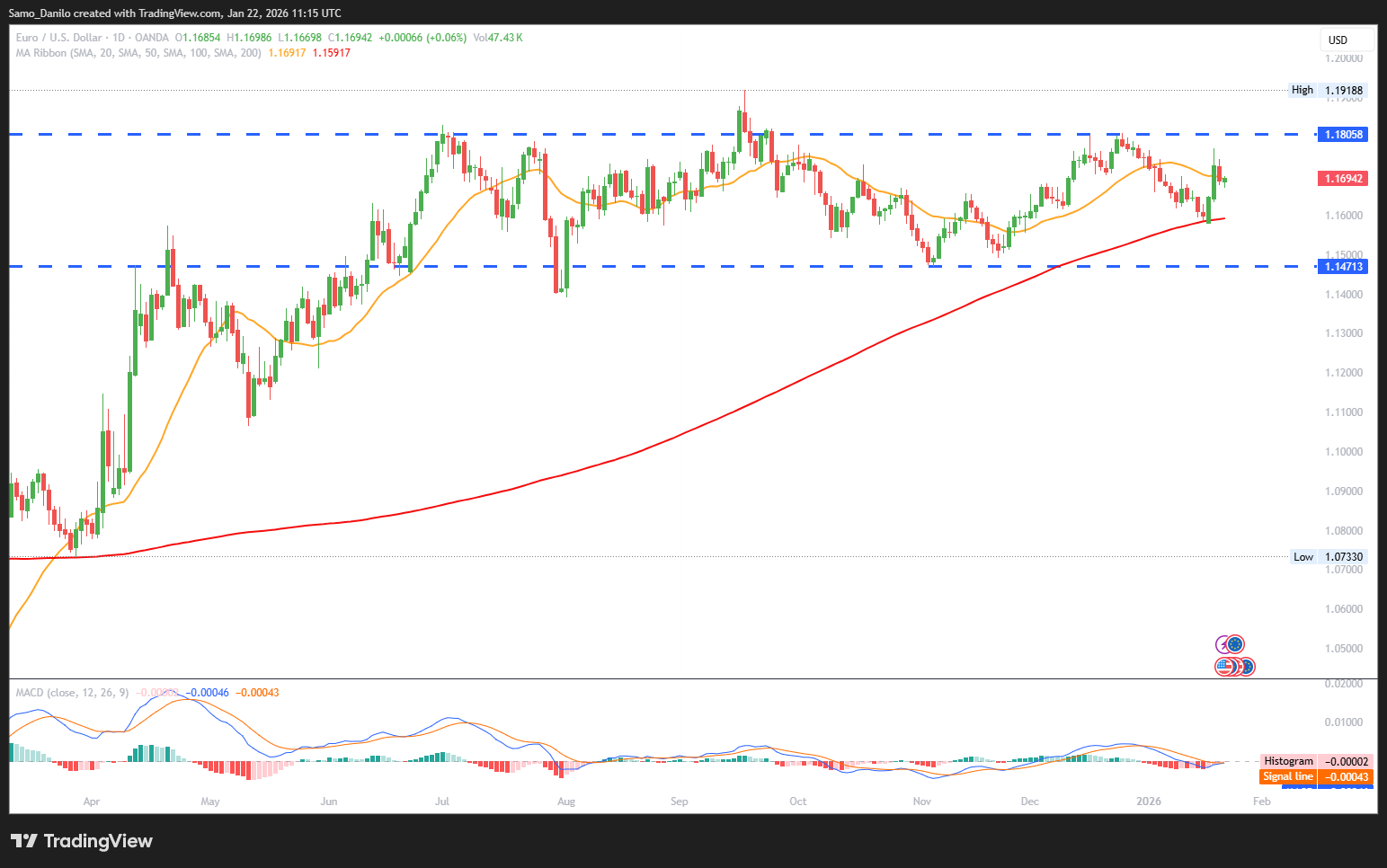Click the pink Histogram value label
The width and height of the screenshot is (1387, 868).
point(1316,761)
